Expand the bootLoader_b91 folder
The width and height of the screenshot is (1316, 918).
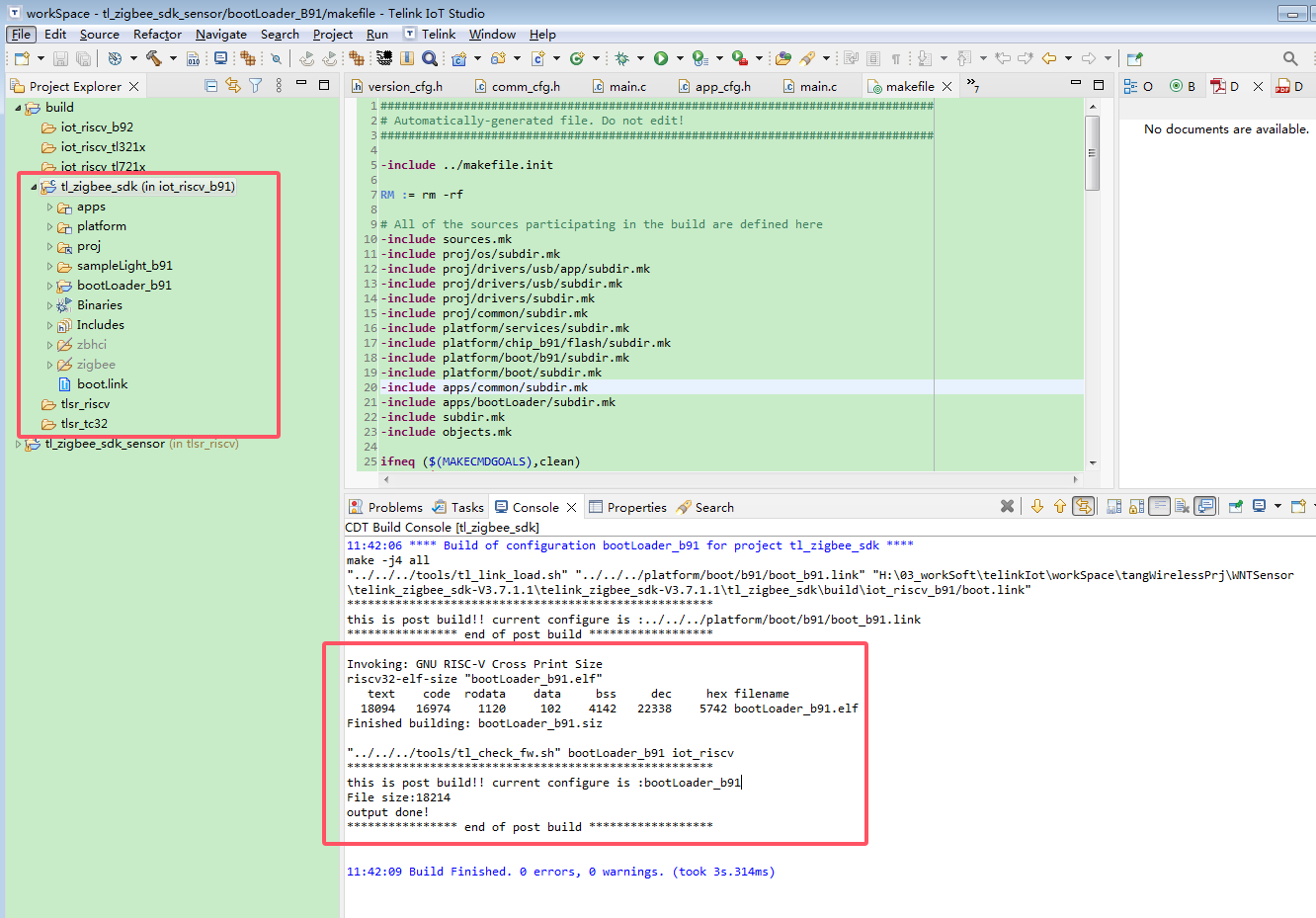click(x=49, y=286)
